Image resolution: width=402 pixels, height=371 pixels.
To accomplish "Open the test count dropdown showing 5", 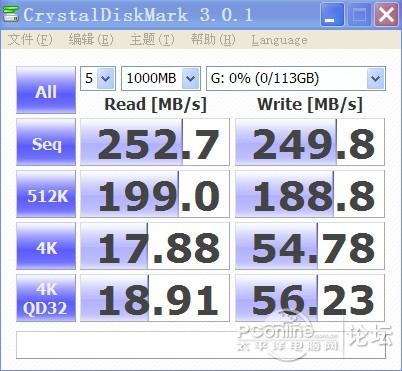I will pos(98,79).
